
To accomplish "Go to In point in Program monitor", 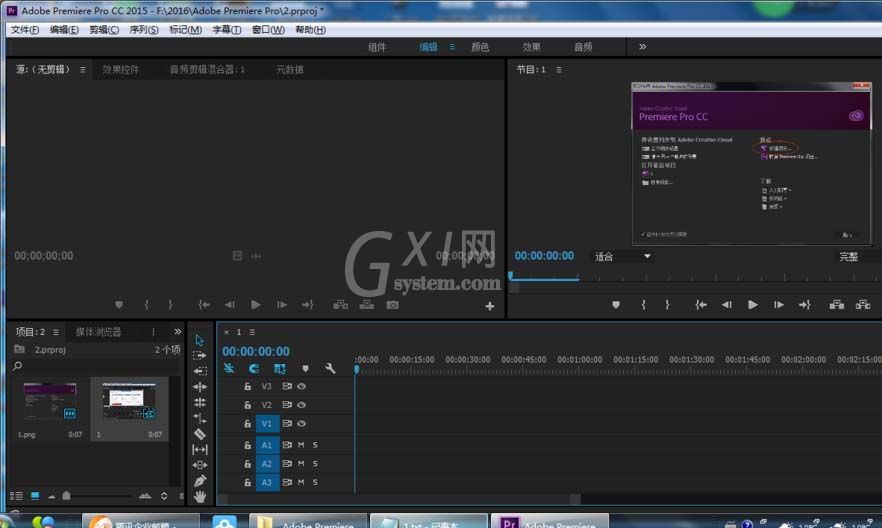I will coord(701,305).
